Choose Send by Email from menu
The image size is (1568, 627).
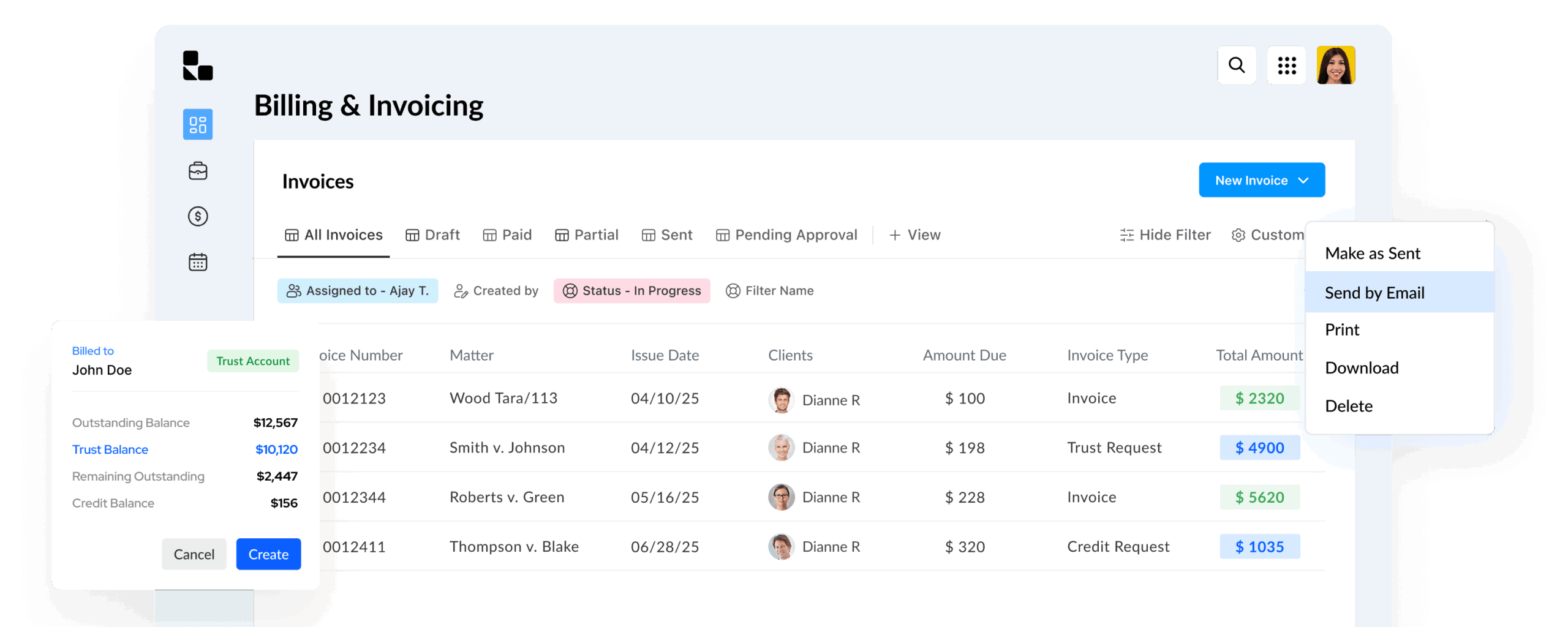(1374, 293)
